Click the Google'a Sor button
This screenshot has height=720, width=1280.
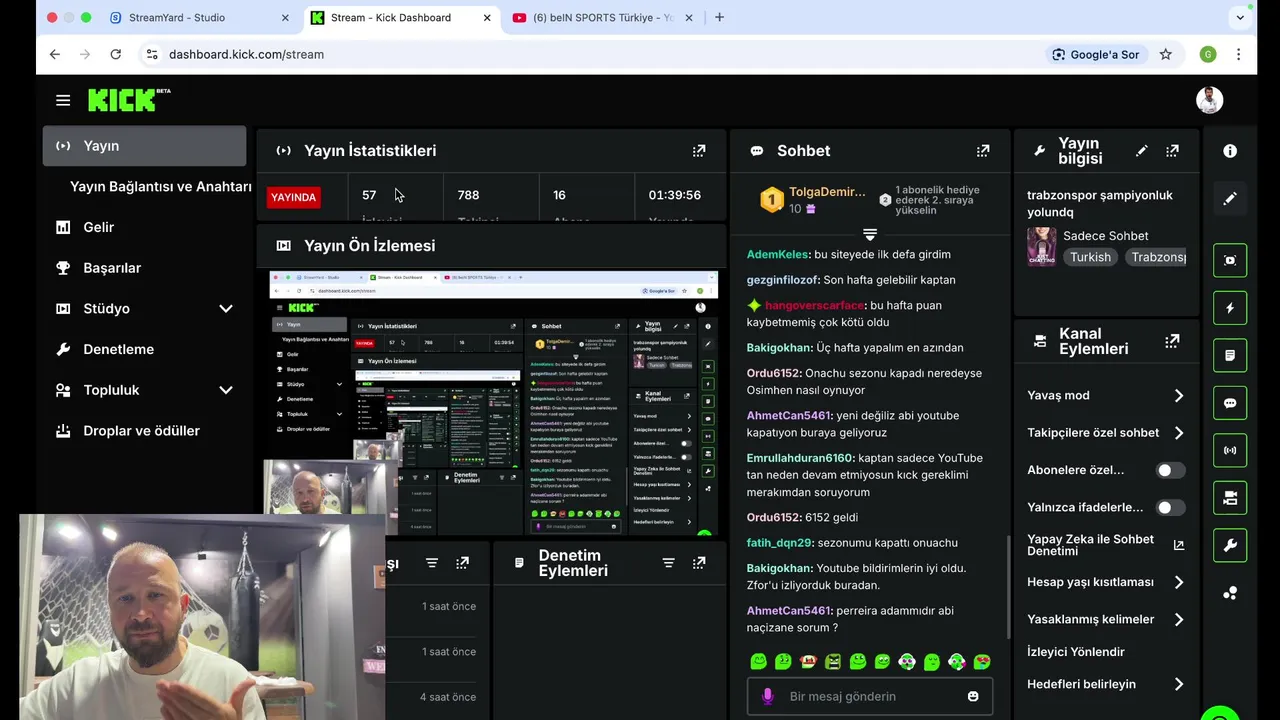1096,54
